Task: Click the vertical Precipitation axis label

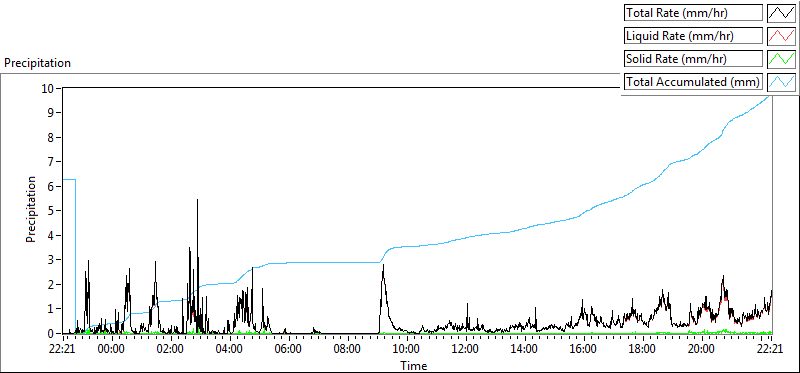Action: click(31, 209)
